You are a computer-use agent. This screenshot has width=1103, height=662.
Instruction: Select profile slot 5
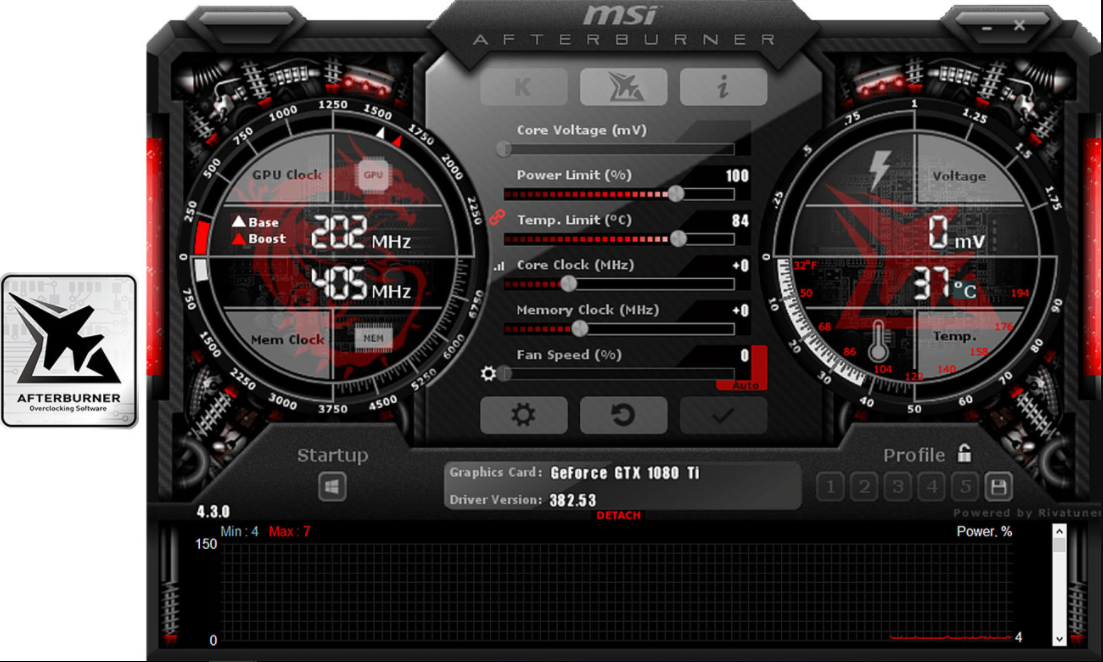(x=966, y=486)
